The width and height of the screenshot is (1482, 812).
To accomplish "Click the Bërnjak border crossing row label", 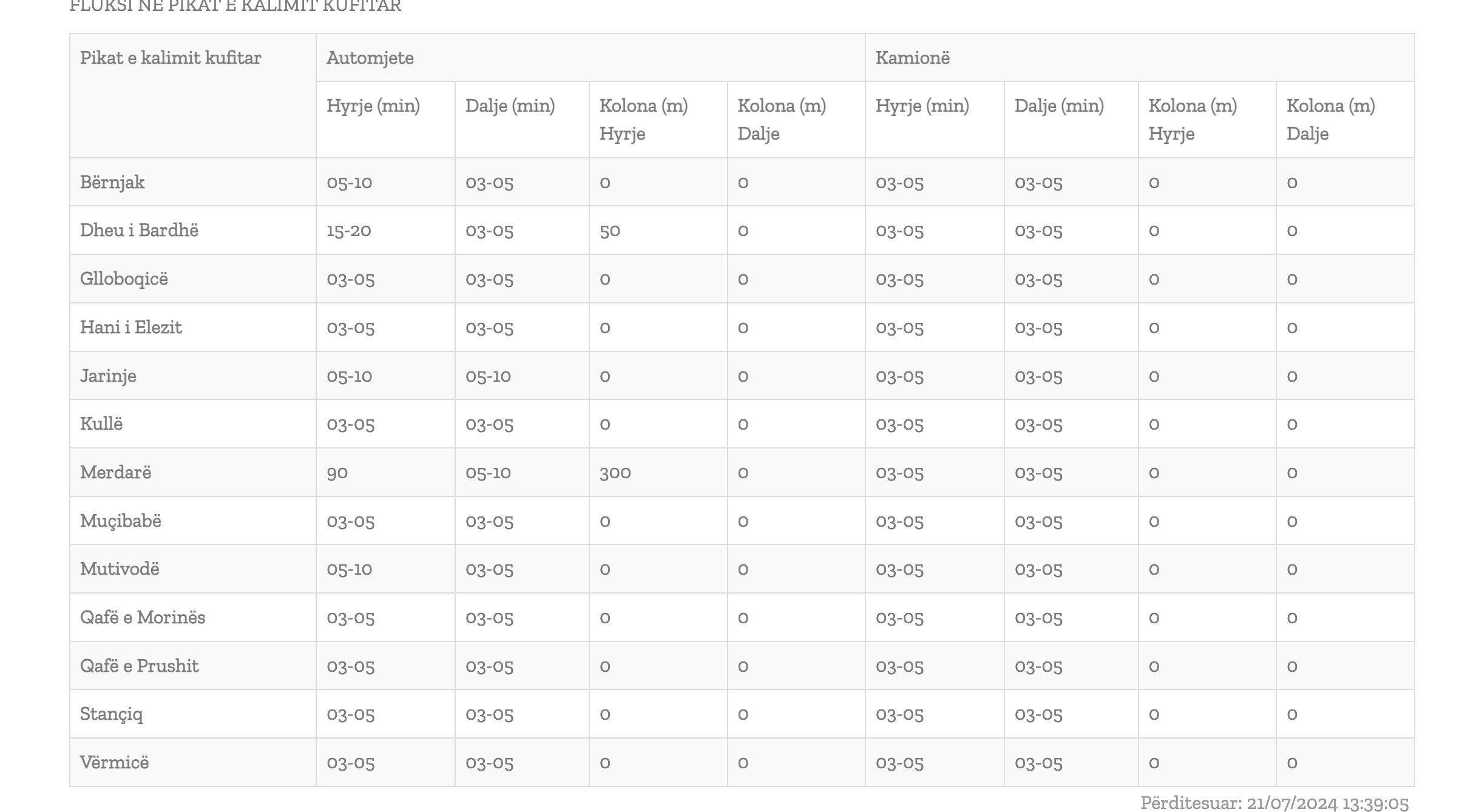I will pyautogui.click(x=112, y=182).
